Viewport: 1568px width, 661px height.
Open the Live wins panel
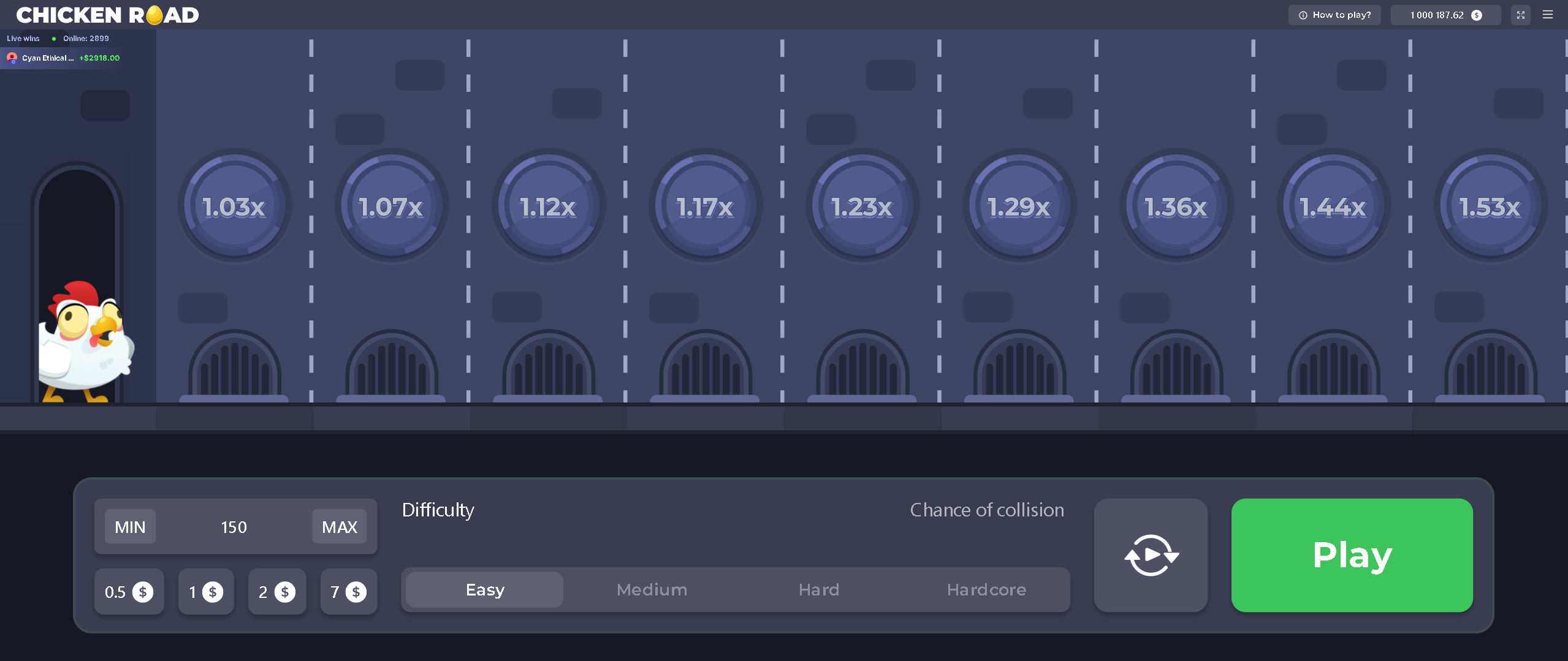click(23, 38)
